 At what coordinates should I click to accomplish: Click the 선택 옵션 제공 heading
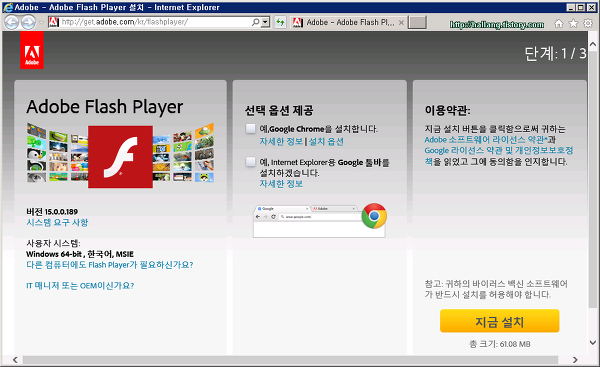pos(279,111)
